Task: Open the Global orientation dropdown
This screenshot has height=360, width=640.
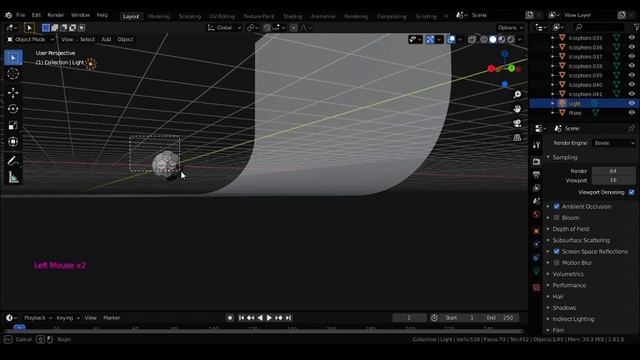Action: [x=224, y=28]
